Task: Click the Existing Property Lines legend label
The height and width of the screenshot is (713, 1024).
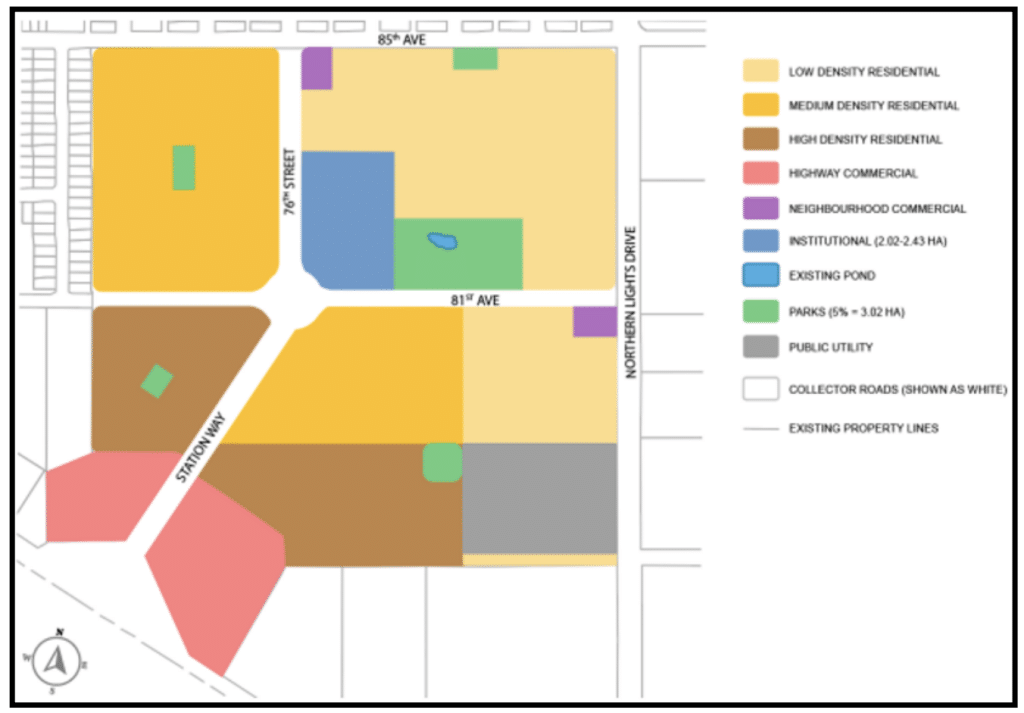Action: click(x=863, y=429)
